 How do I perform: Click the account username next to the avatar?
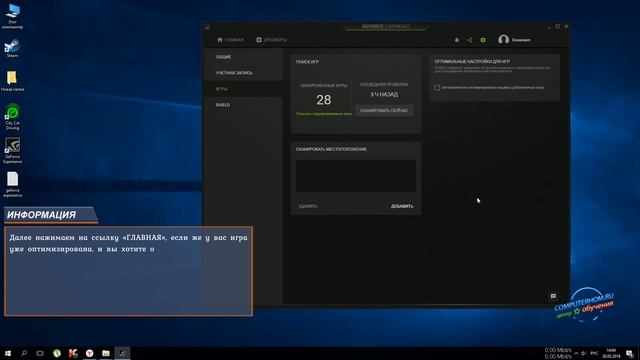click(x=521, y=40)
